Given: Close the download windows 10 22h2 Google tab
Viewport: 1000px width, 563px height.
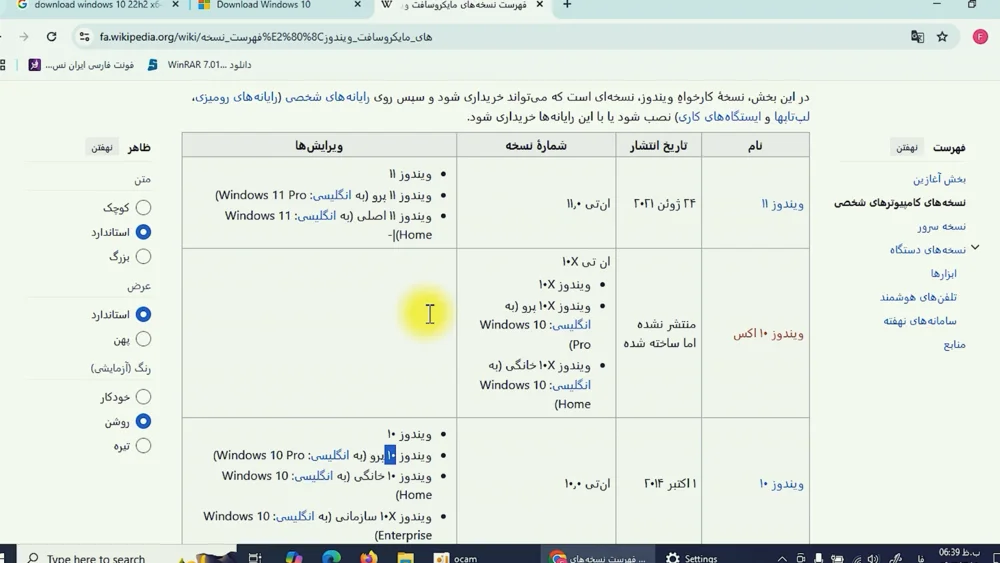Looking at the screenshot, I should pyautogui.click(x=175, y=5).
